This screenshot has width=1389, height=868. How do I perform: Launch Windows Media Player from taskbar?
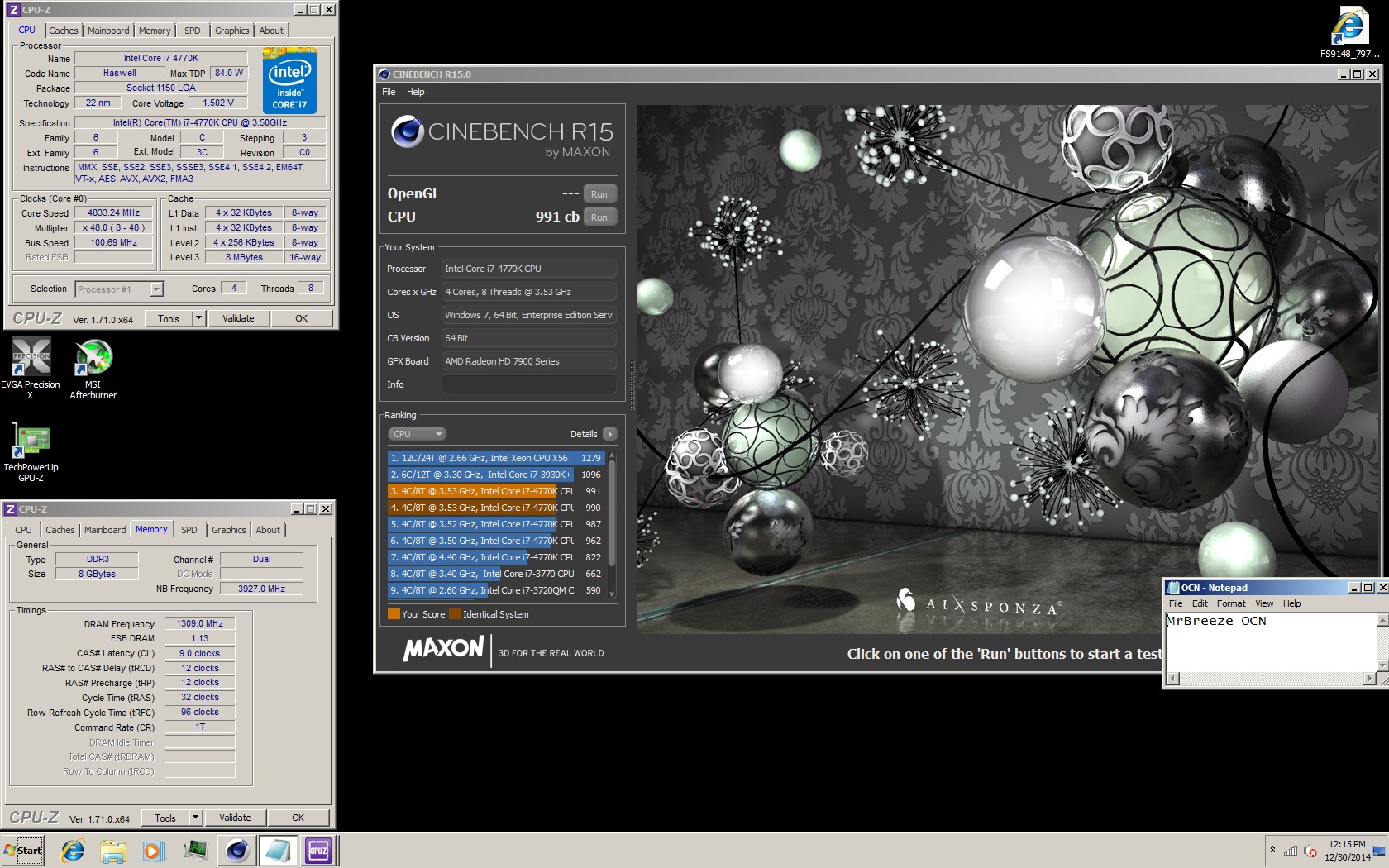click(154, 851)
